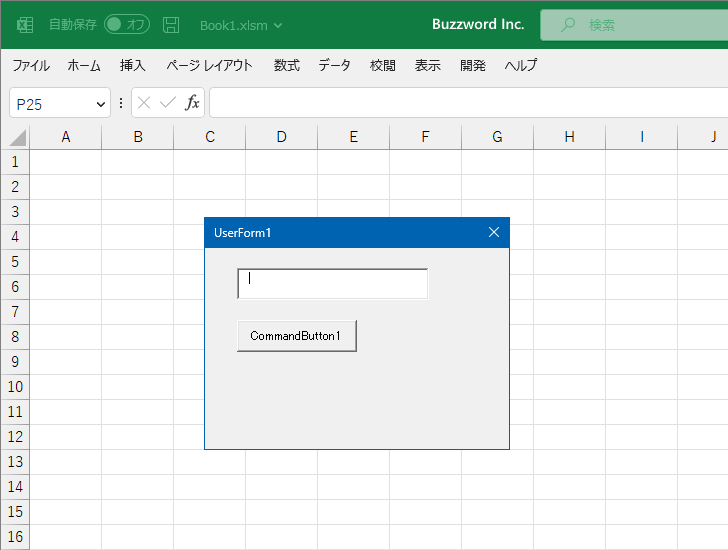Select column B header
The width and height of the screenshot is (728, 550).
coord(137,137)
